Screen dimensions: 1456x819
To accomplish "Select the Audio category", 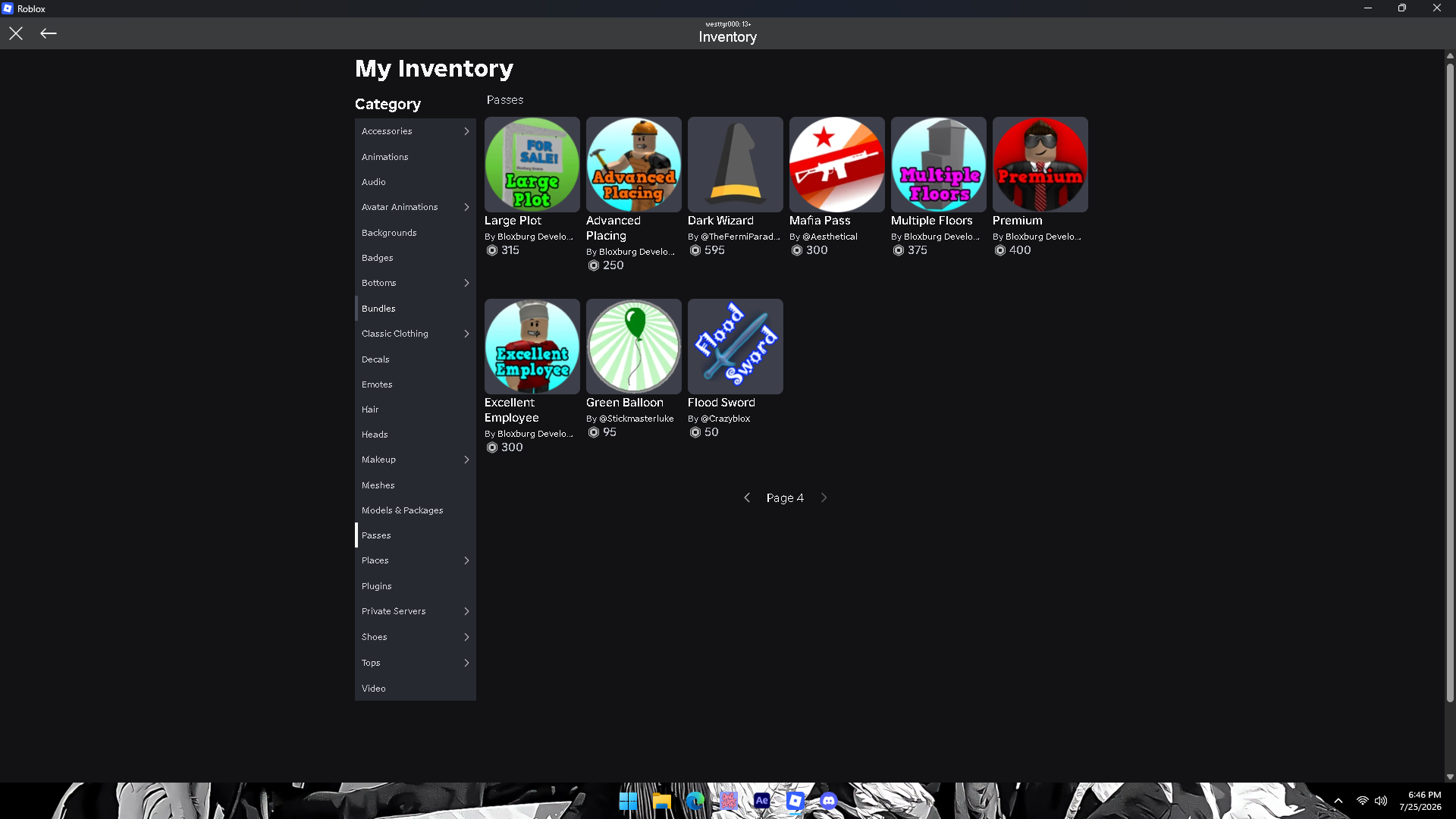I will 416,182.
